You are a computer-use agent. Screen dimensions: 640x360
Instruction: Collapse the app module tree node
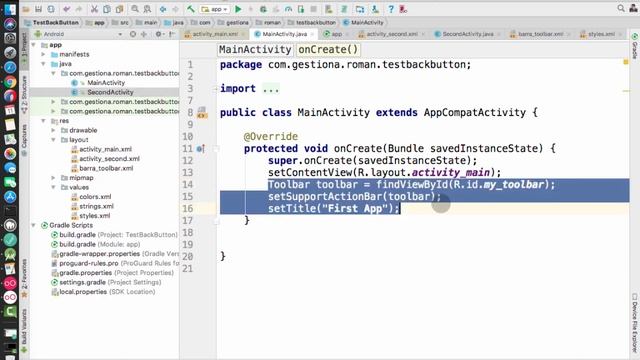tap(34, 45)
